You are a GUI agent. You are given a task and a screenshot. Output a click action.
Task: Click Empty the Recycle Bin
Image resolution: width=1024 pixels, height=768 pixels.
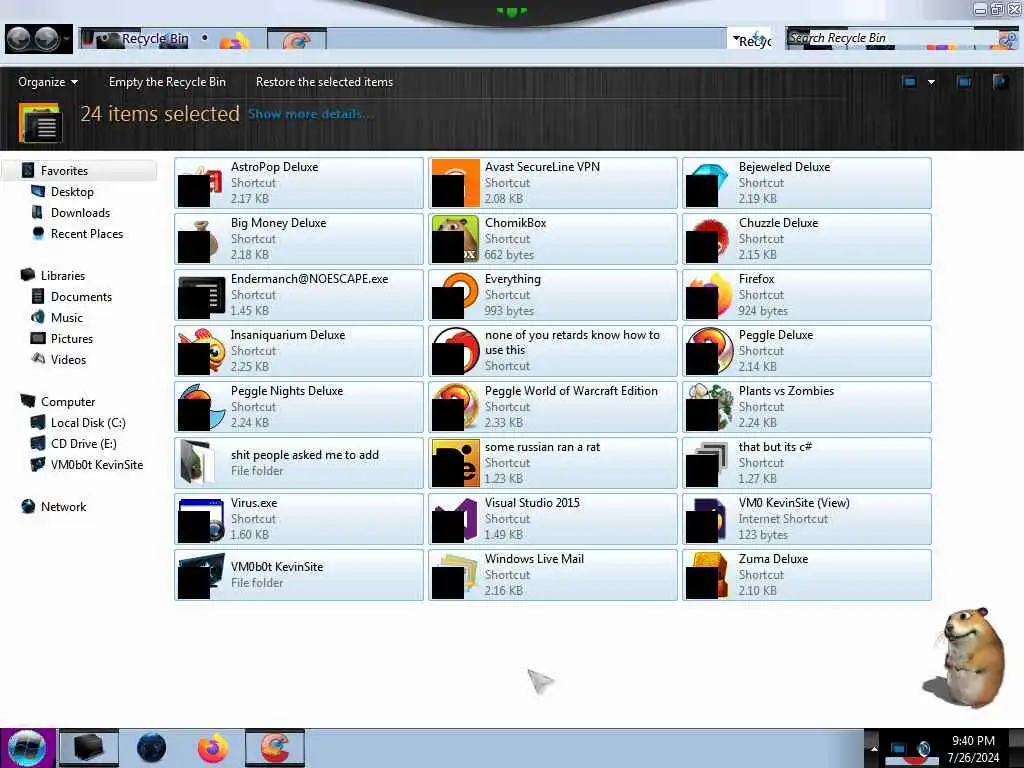167,82
